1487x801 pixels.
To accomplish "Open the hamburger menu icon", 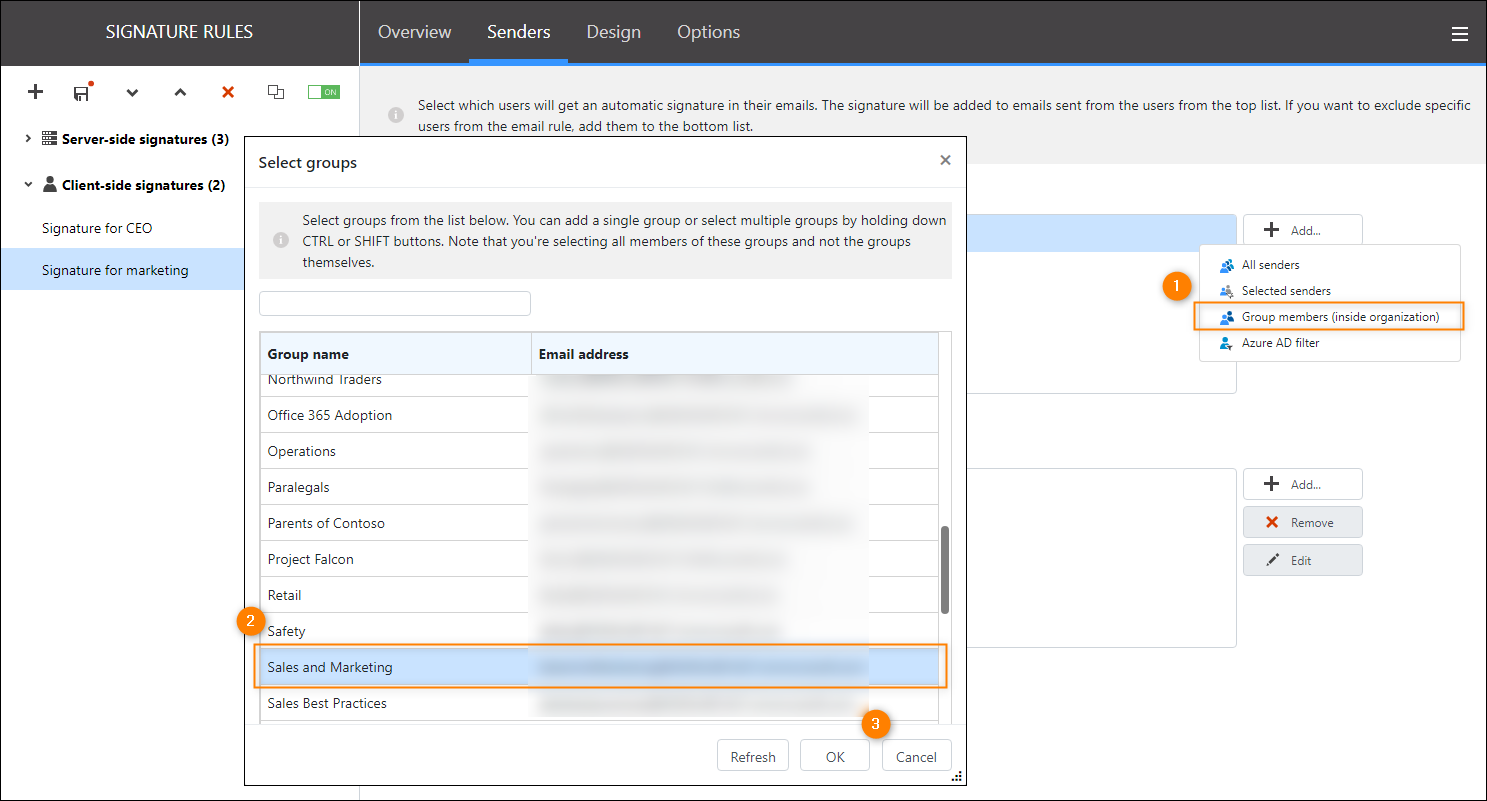I will click(x=1460, y=34).
